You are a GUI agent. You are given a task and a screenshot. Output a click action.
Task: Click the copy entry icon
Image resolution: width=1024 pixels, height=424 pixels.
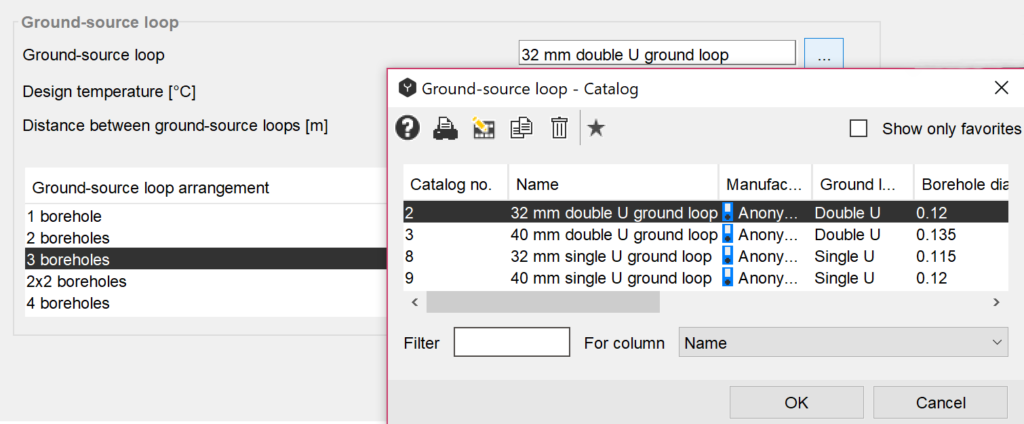coord(521,128)
